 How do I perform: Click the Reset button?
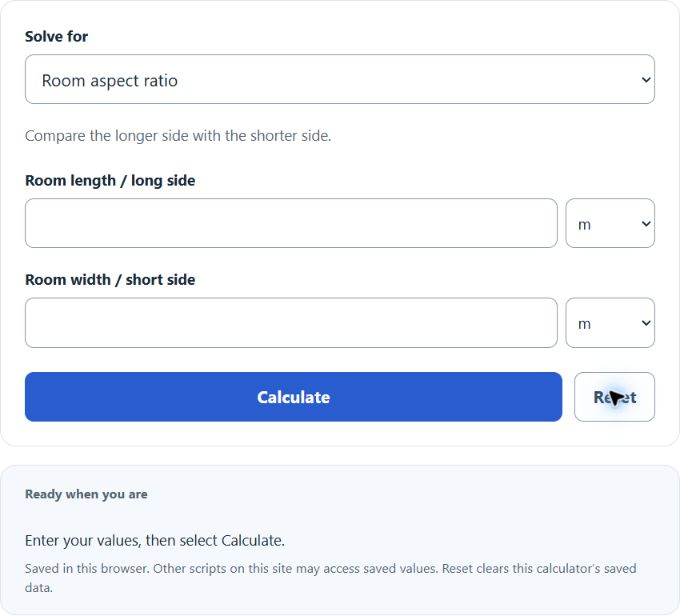(614, 396)
